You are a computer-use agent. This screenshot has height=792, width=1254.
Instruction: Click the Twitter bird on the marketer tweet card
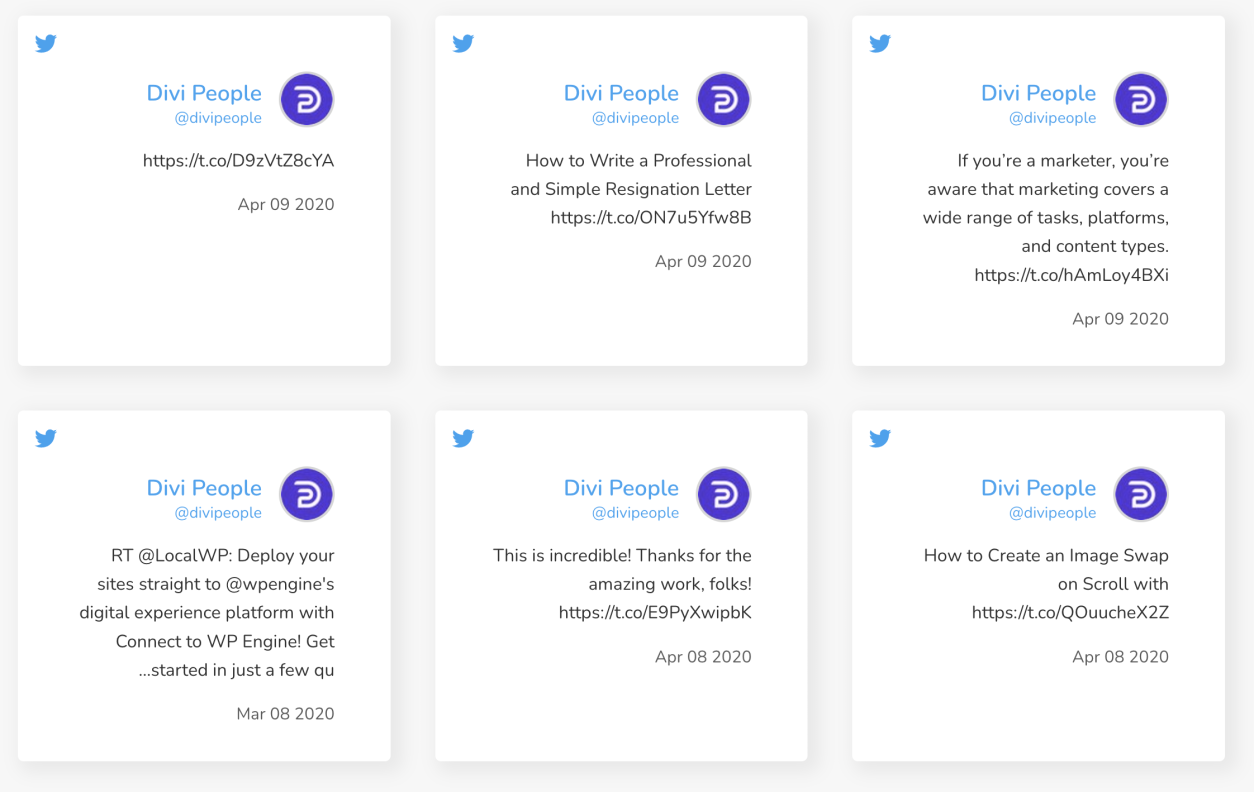[x=880, y=44]
